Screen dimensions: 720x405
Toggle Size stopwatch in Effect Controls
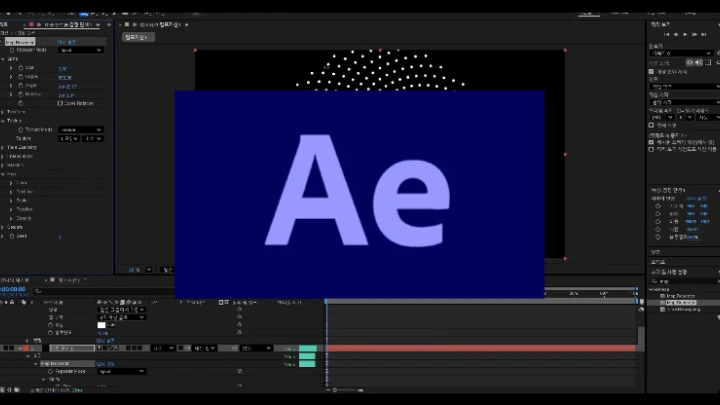click(21, 68)
